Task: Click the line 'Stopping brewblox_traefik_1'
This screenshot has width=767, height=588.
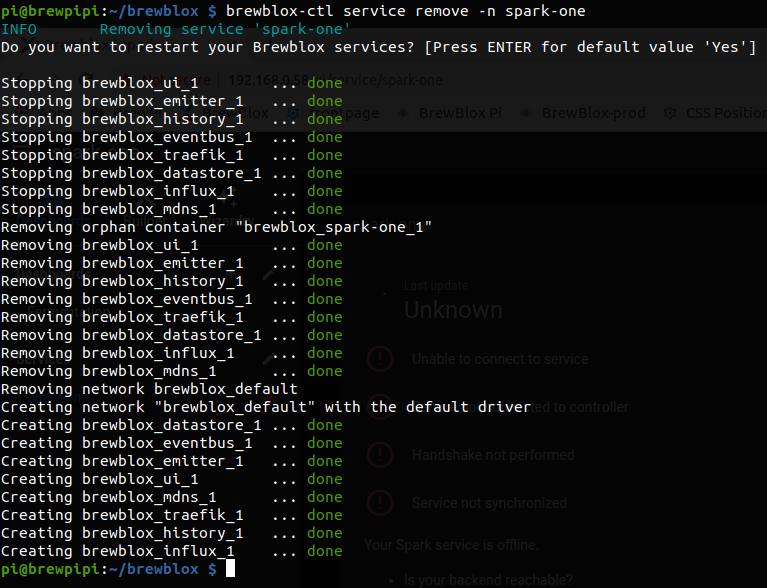Action: [x=172, y=155]
